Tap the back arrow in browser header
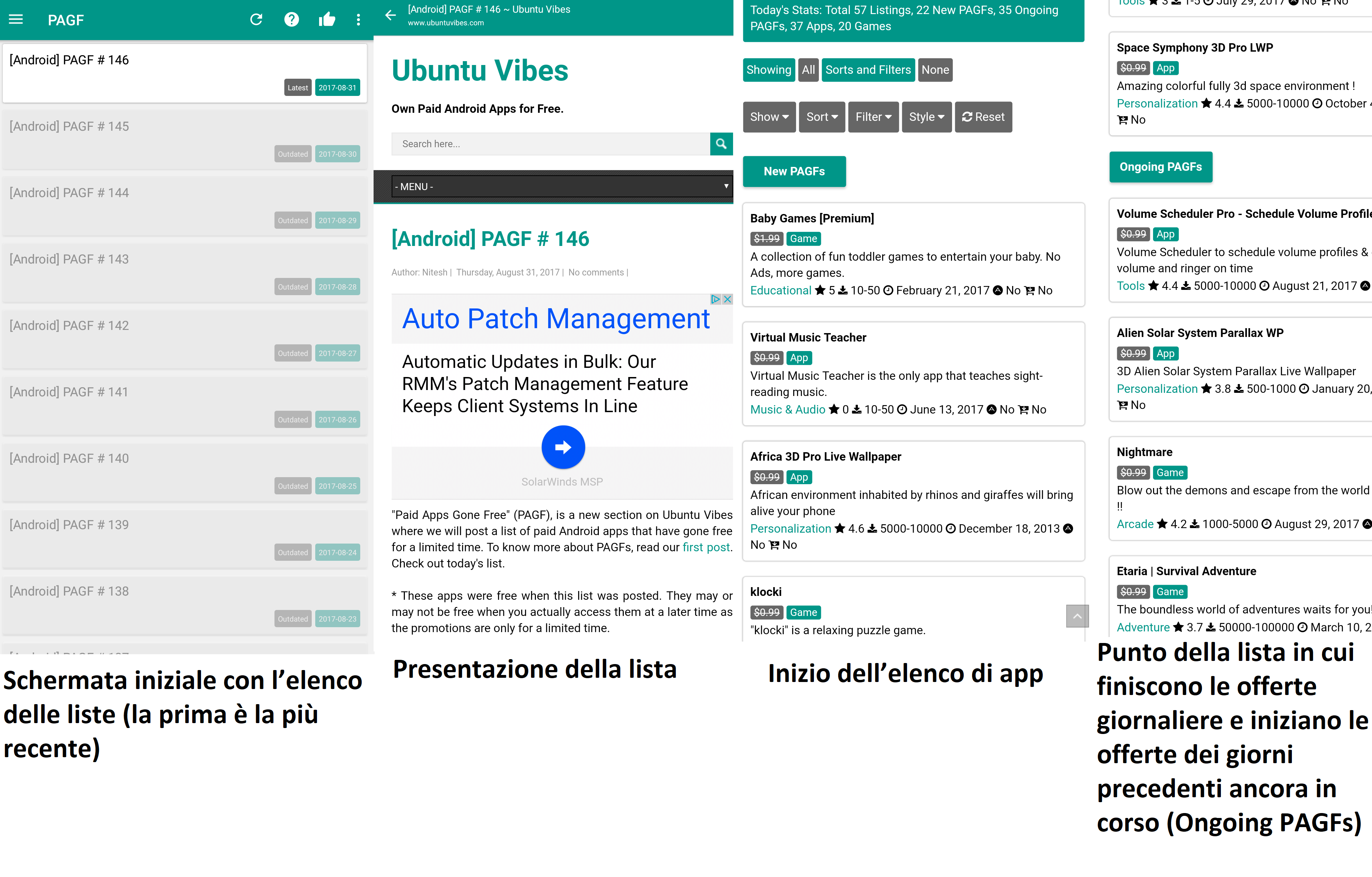Viewport: 1372px width, 877px height. [x=390, y=15]
